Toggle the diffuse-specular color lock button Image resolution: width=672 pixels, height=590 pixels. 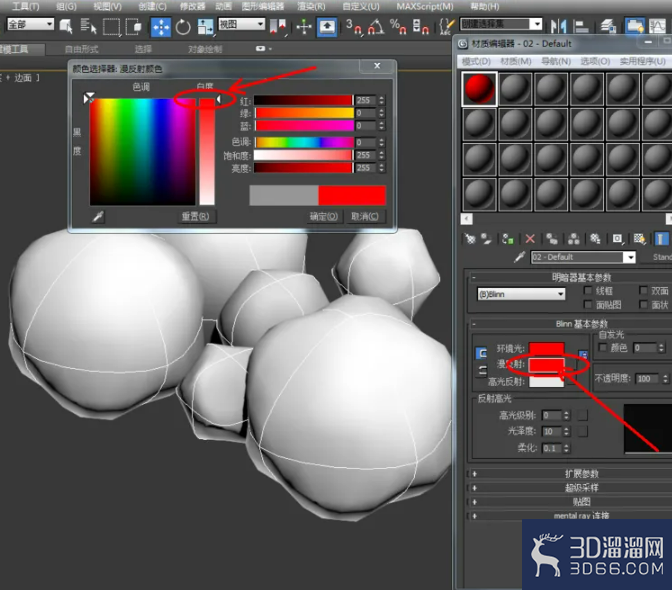tap(482, 370)
